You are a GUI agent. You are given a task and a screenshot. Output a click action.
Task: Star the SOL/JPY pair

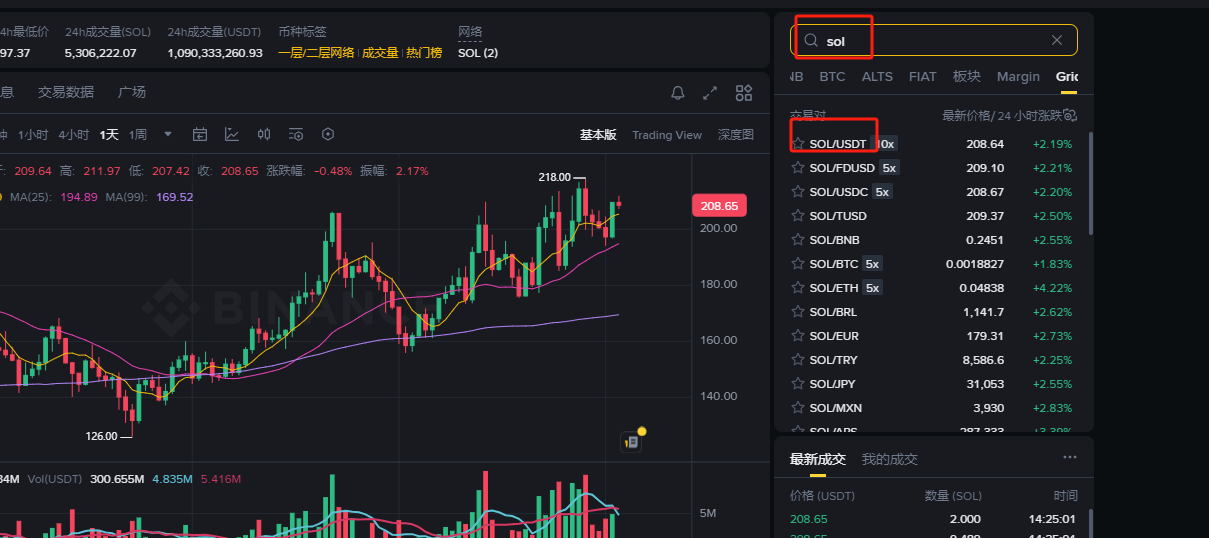pos(798,384)
